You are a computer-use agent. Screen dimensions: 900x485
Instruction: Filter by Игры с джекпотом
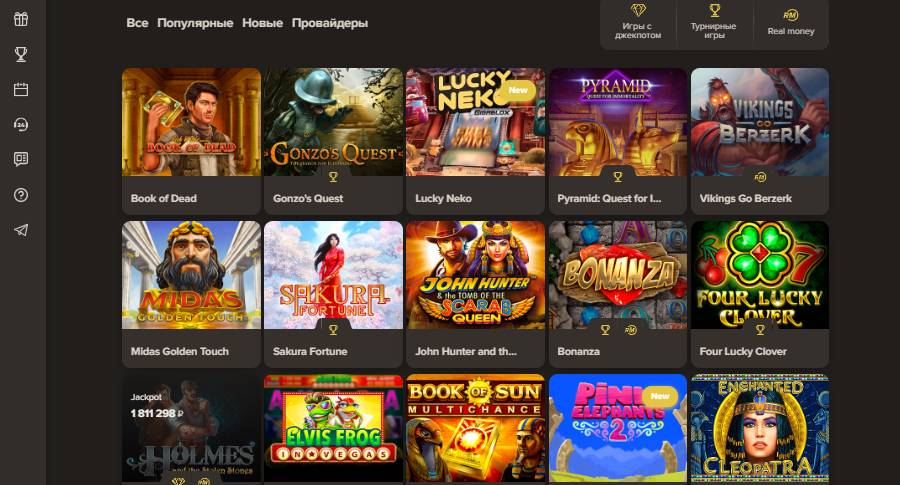coord(638,22)
